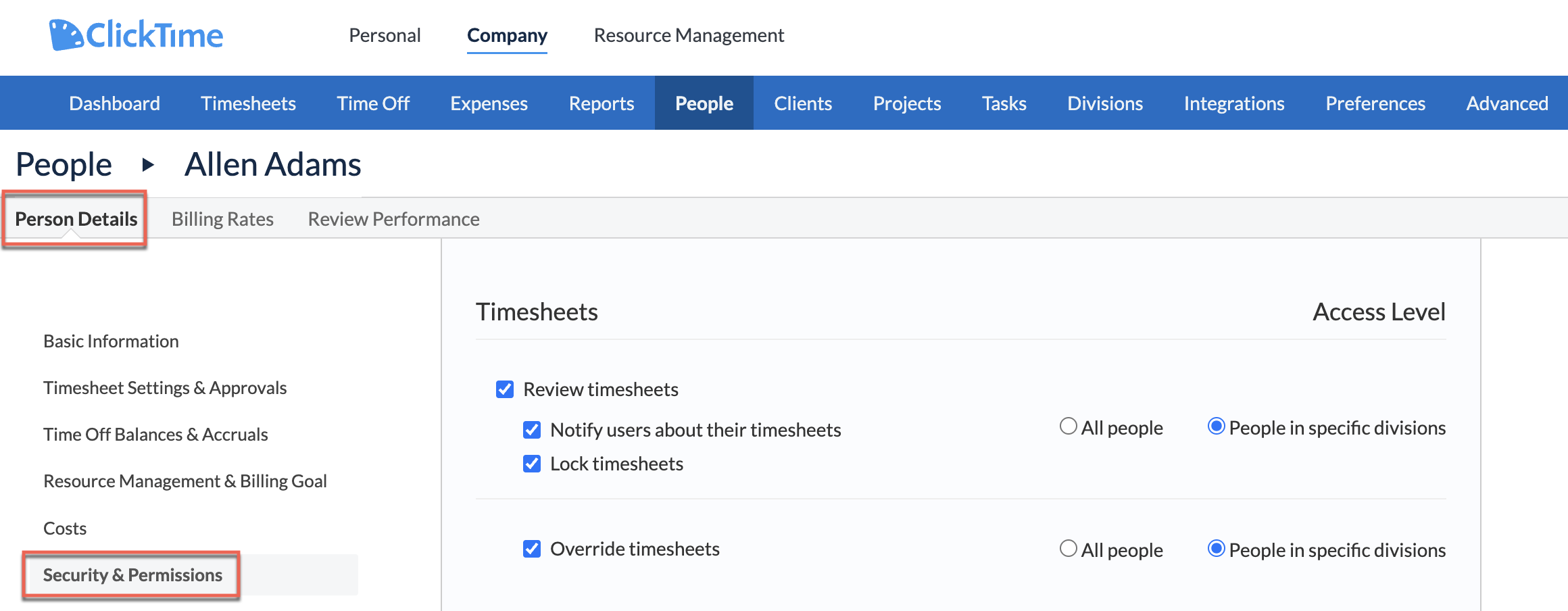Go to the Projects tab
Image resolution: width=1568 pixels, height=611 pixels.
pyautogui.click(x=907, y=103)
